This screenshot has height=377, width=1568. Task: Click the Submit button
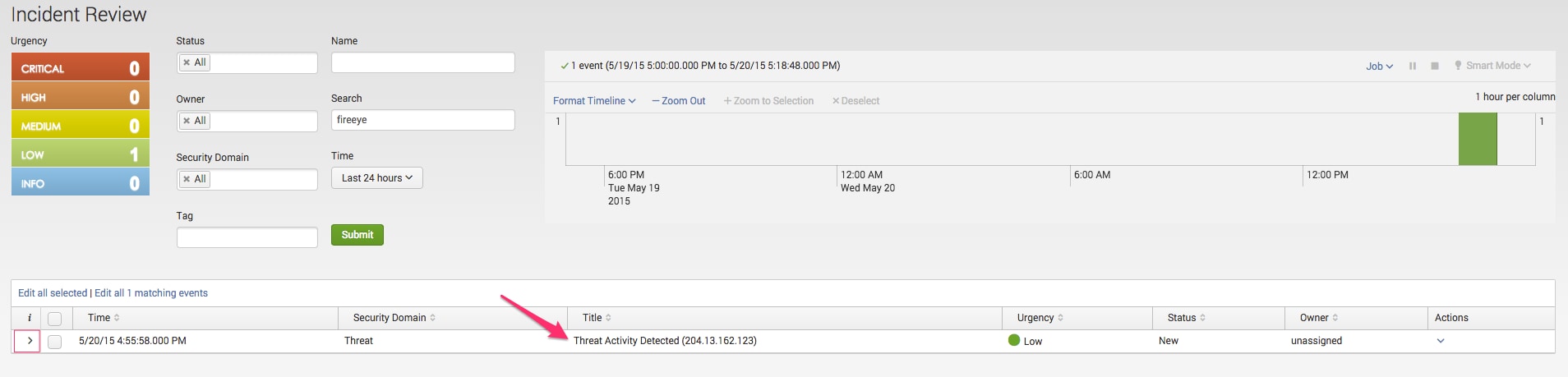tap(357, 235)
